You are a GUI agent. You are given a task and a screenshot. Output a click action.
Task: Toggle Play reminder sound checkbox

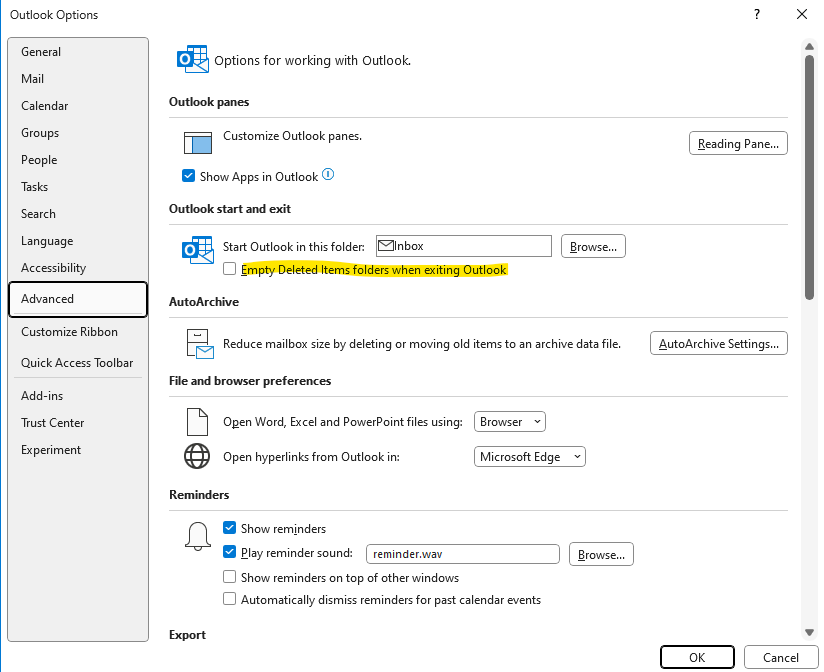click(230, 552)
